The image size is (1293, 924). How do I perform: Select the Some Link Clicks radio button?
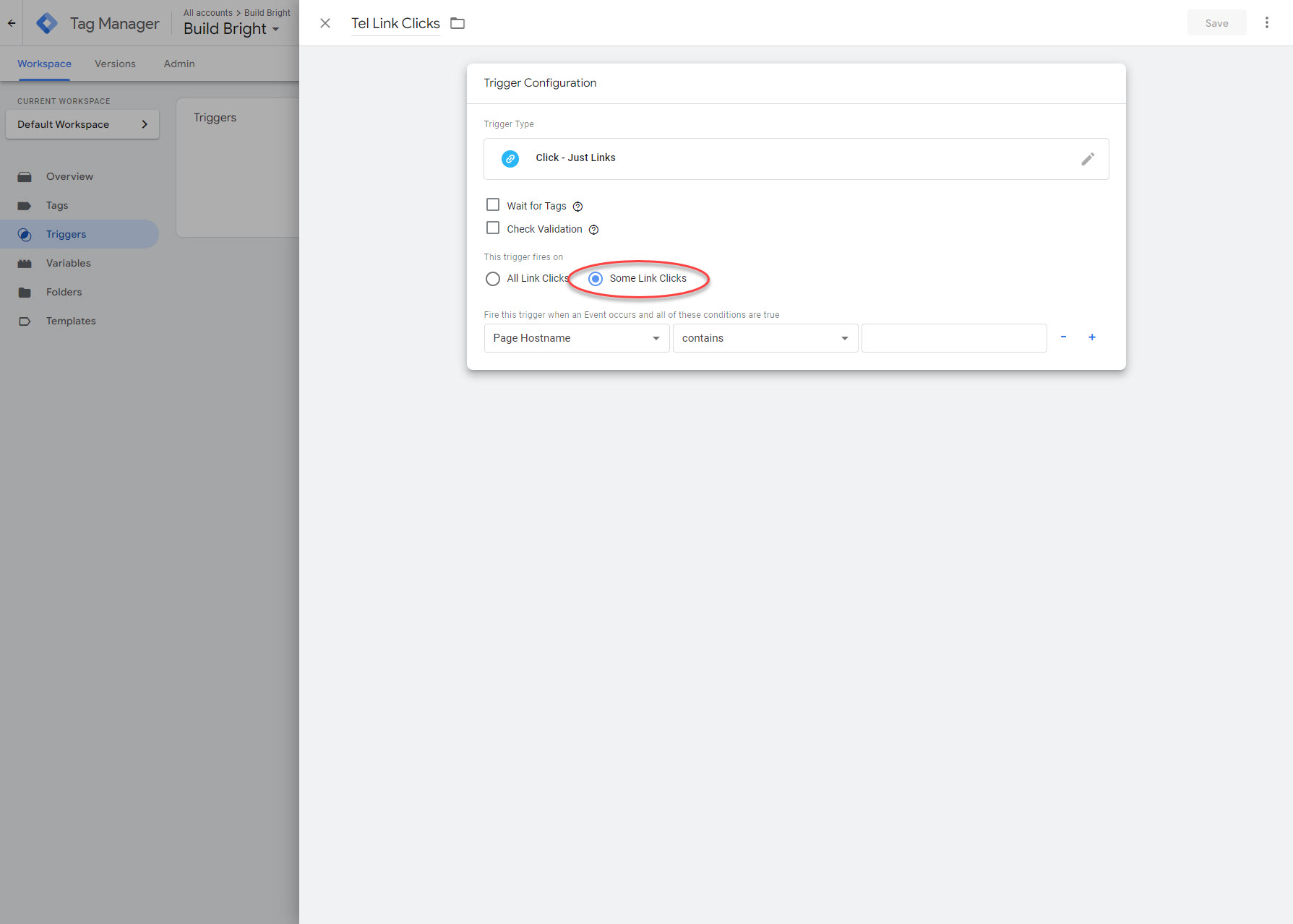pyautogui.click(x=596, y=279)
